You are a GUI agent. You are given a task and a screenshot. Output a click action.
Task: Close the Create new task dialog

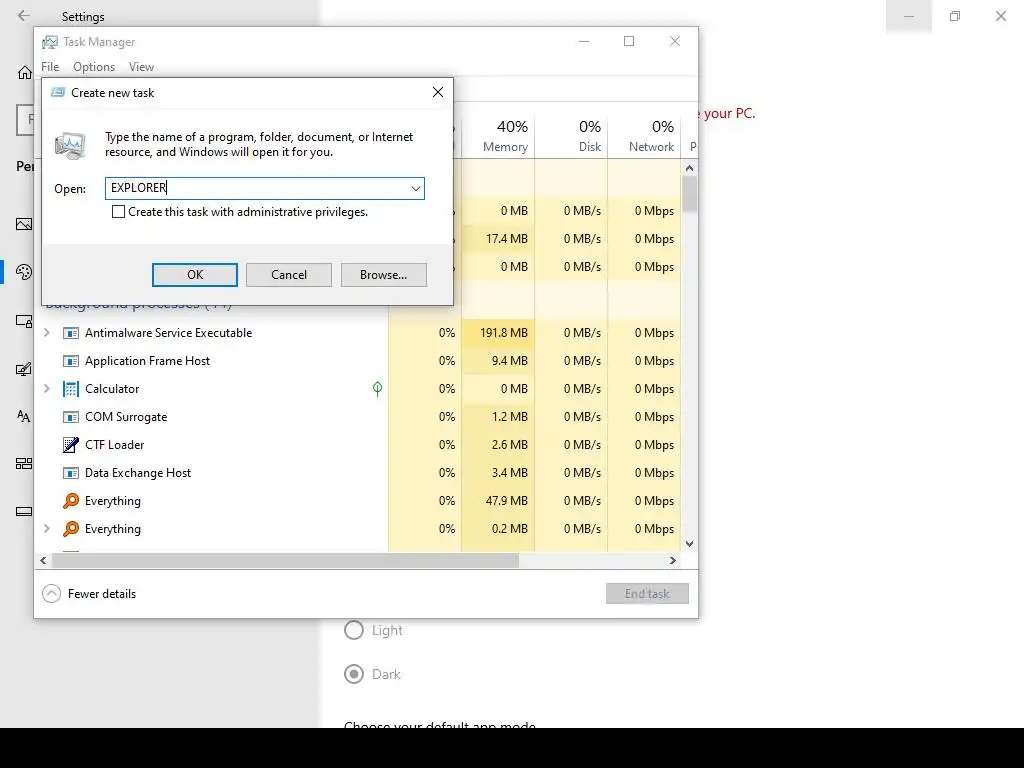pos(438,93)
